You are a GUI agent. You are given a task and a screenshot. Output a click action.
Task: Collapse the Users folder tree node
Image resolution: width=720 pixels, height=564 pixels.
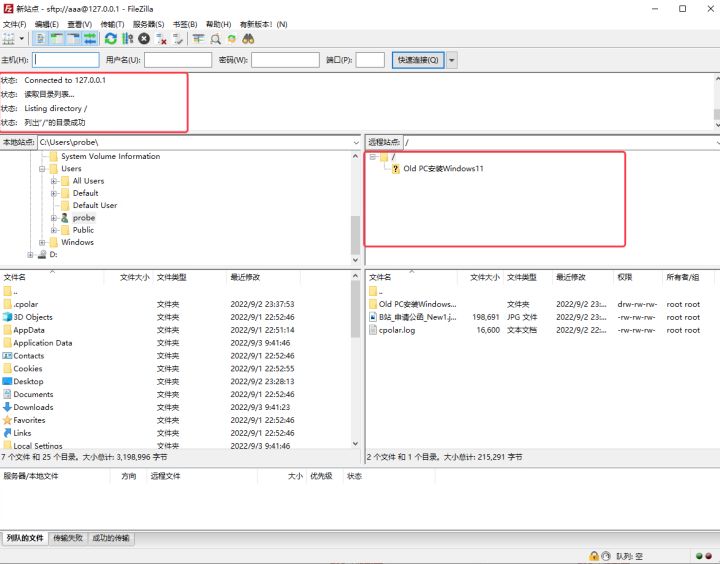point(43,169)
